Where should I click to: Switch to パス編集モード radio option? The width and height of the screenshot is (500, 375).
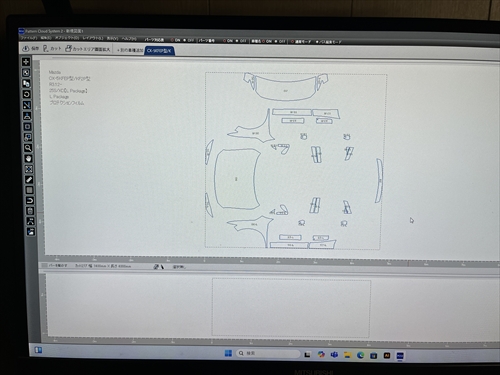[x=328, y=42]
